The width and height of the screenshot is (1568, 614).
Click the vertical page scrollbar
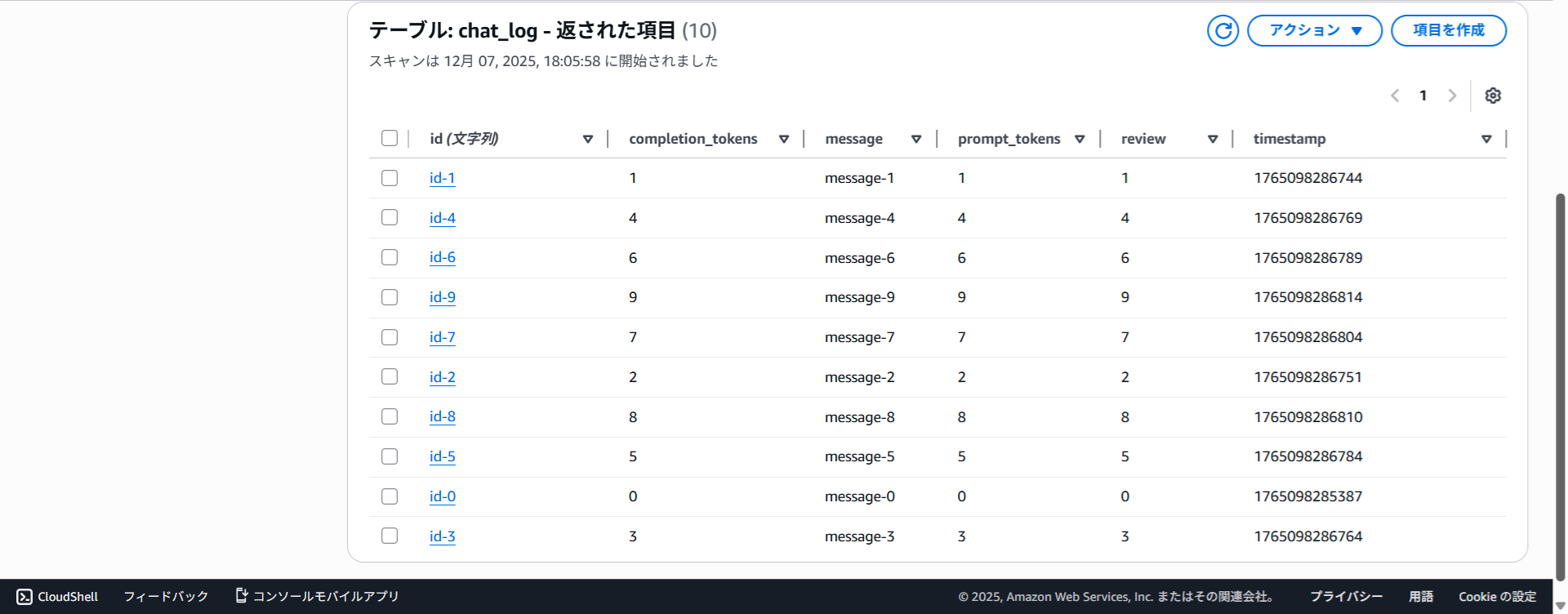pyautogui.click(x=1560, y=384)
